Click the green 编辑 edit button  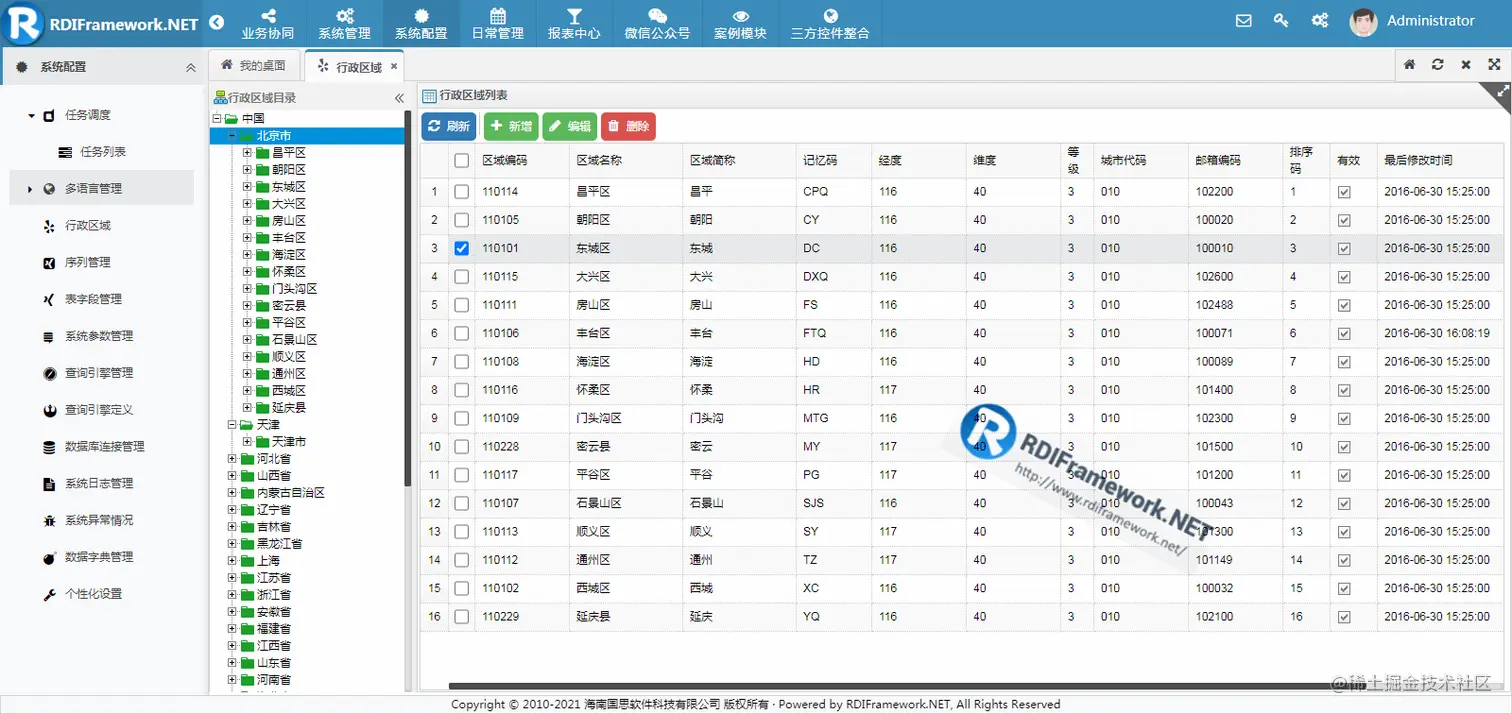570,126
